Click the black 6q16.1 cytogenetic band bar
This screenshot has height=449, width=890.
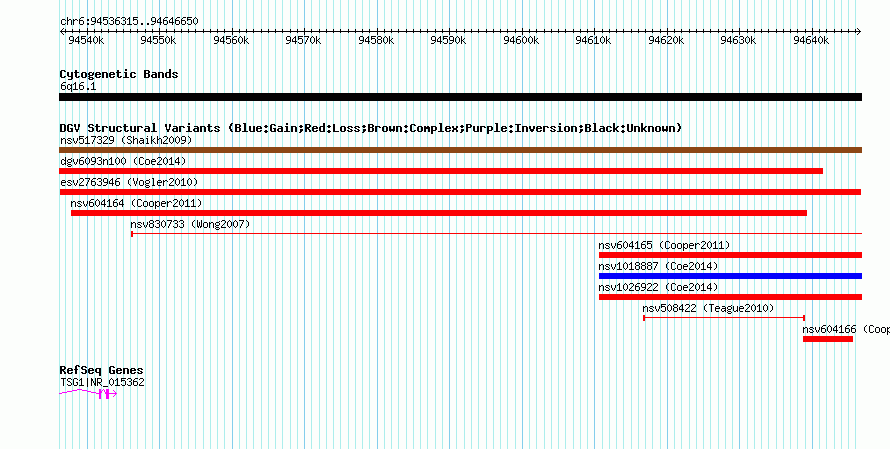point(460,97)
